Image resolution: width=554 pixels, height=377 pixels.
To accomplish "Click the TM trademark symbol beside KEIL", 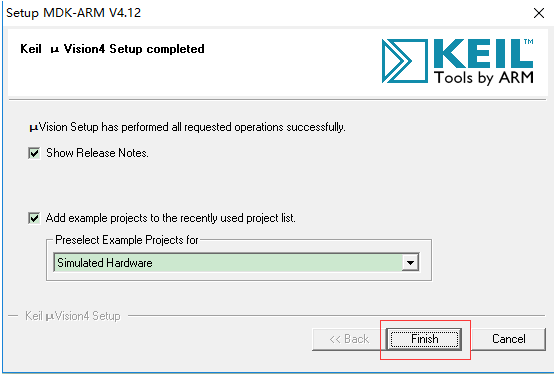I will click(x=529, y=42).
